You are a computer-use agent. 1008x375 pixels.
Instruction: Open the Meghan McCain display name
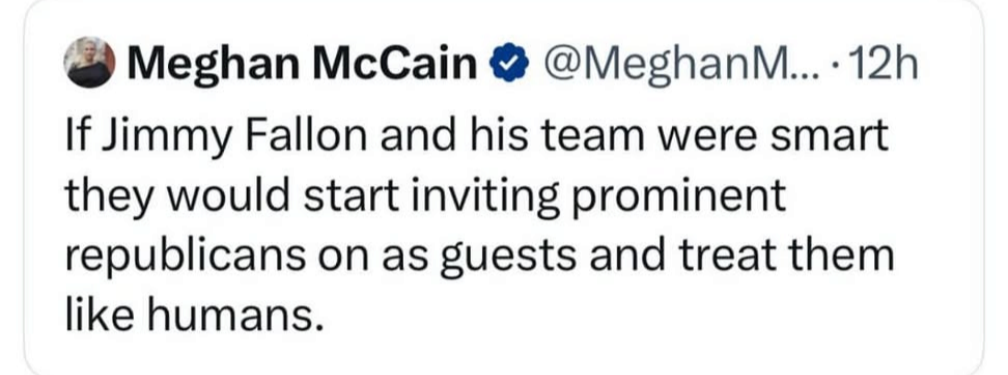[x=303, y=65]
